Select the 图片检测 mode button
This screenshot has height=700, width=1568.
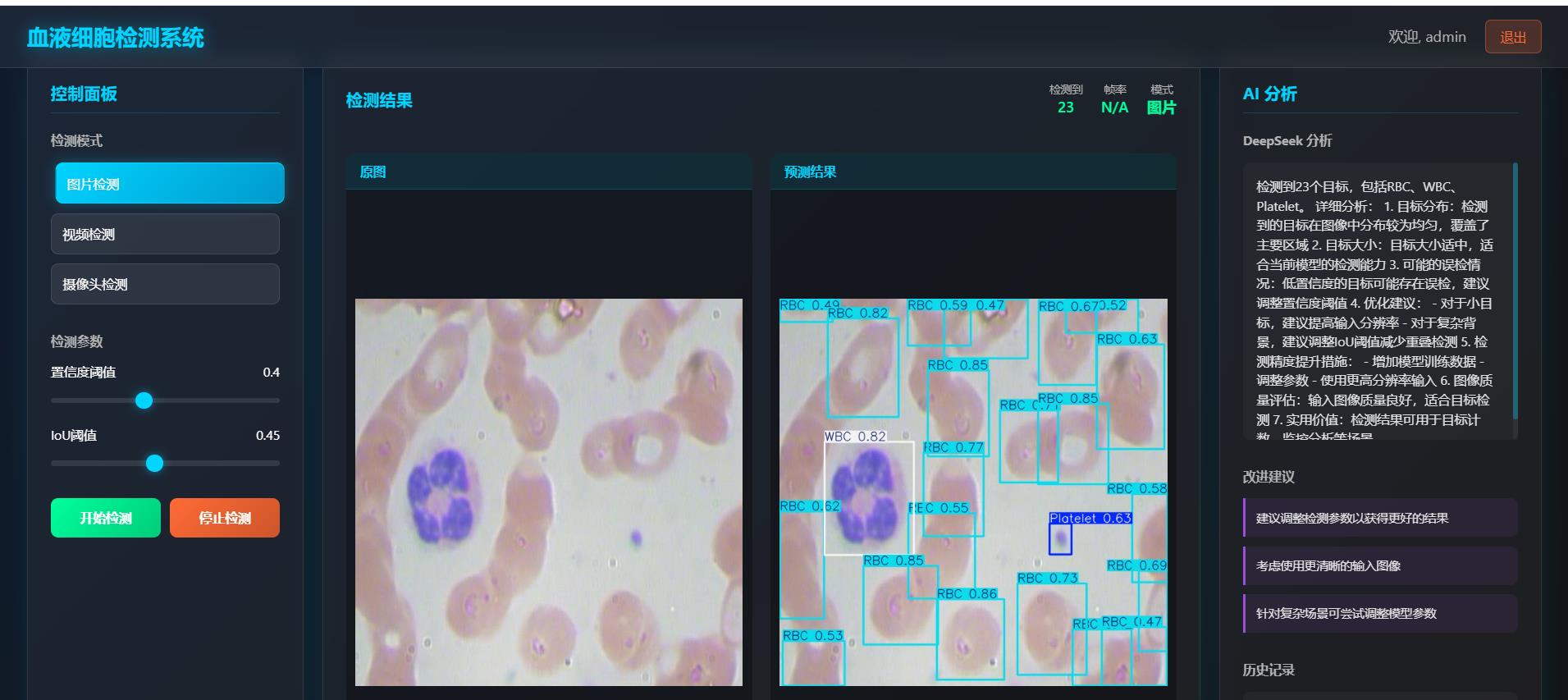[170, 183]
